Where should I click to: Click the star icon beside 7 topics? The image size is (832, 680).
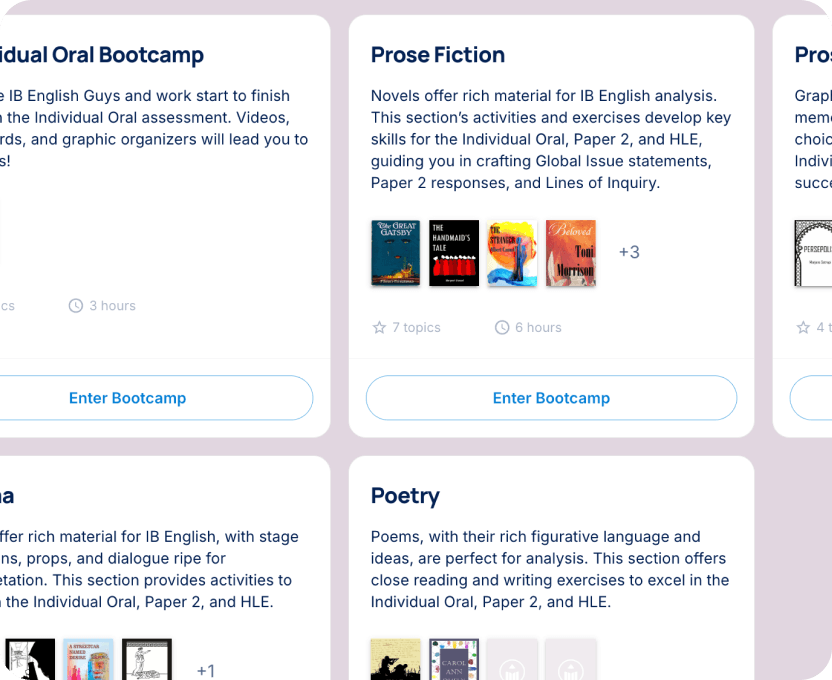point(379,328)
